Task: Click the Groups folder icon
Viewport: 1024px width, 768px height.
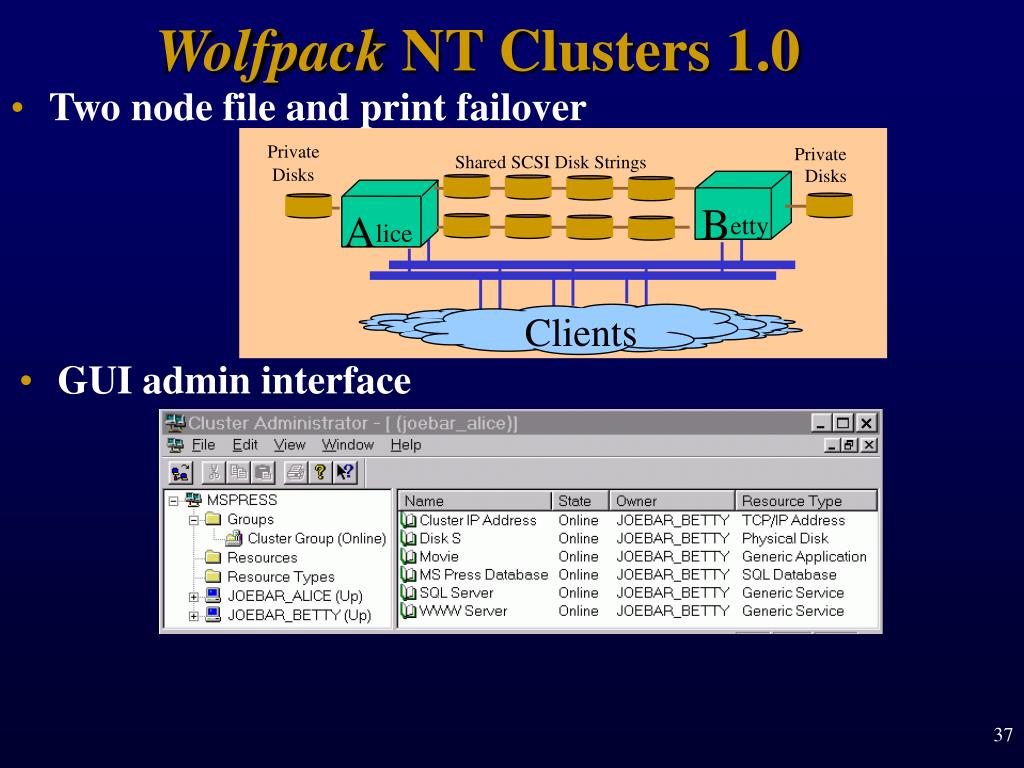Action: (213, 519)
